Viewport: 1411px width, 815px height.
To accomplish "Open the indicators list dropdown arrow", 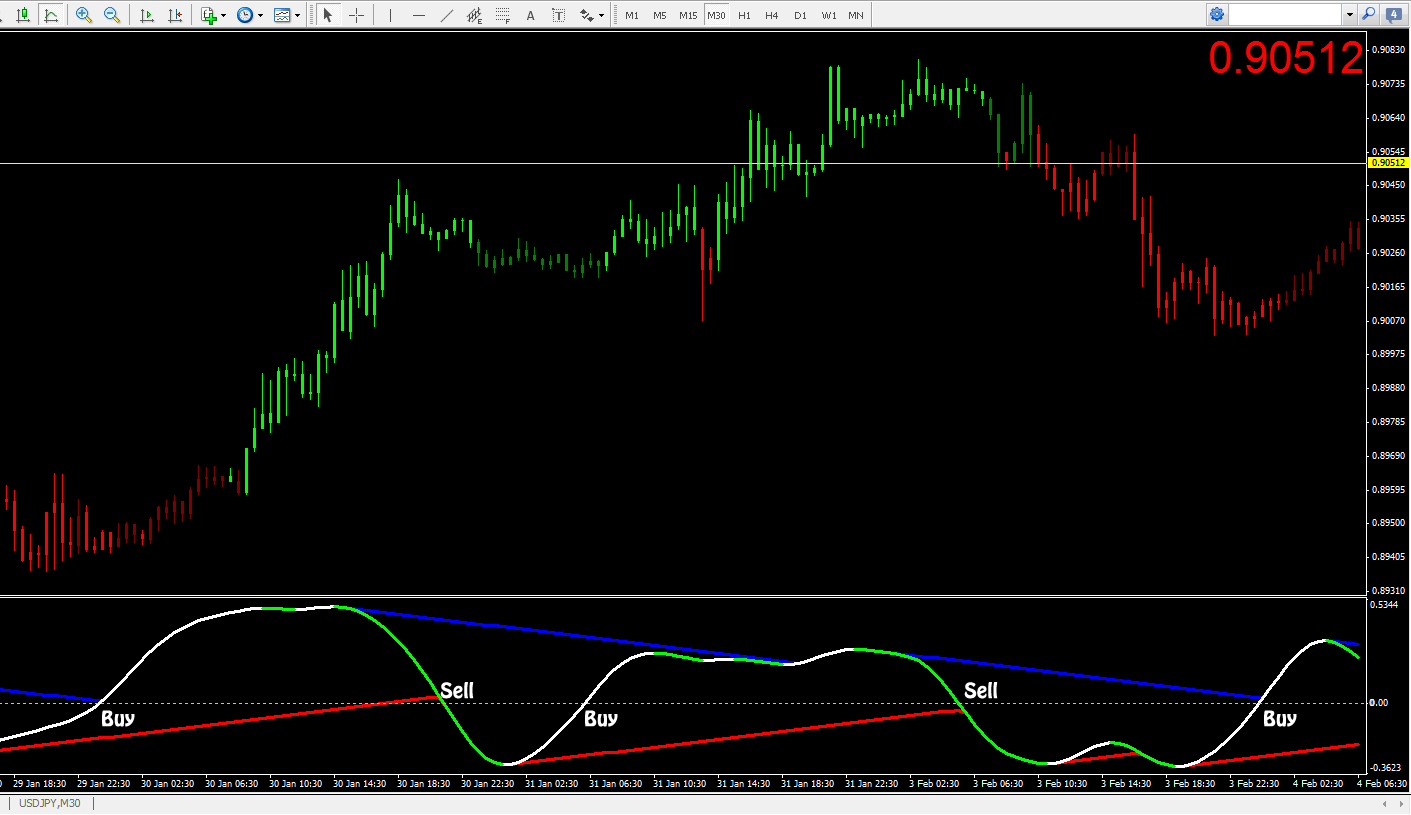I will coord(223,15).
